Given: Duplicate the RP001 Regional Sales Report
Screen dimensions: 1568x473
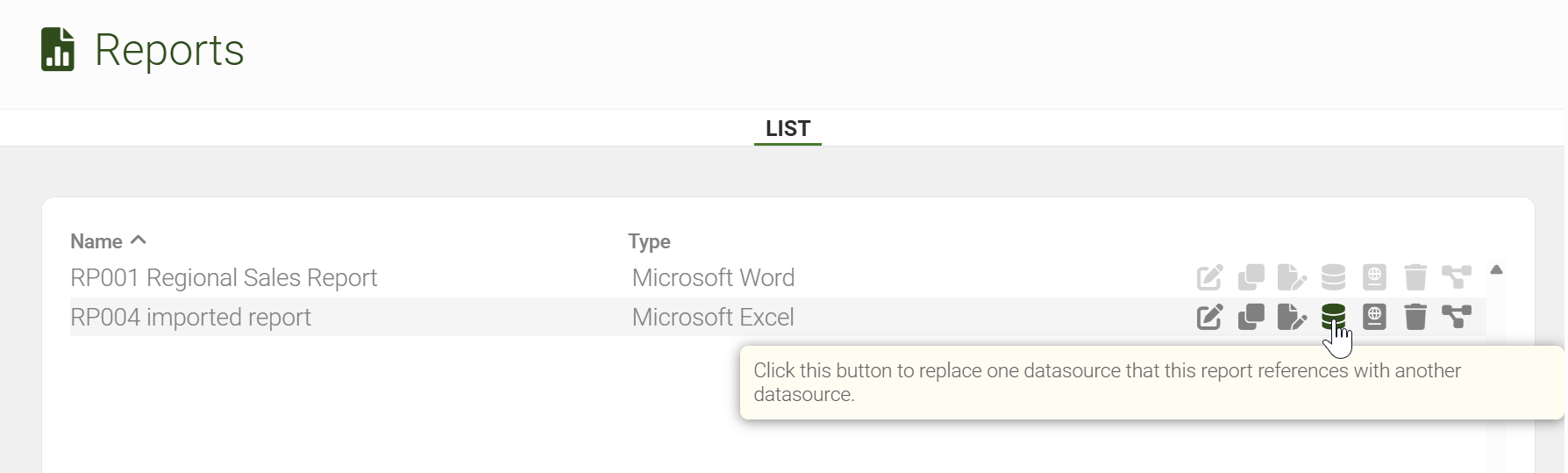Looking at the screenshot, I should 1251,277.
